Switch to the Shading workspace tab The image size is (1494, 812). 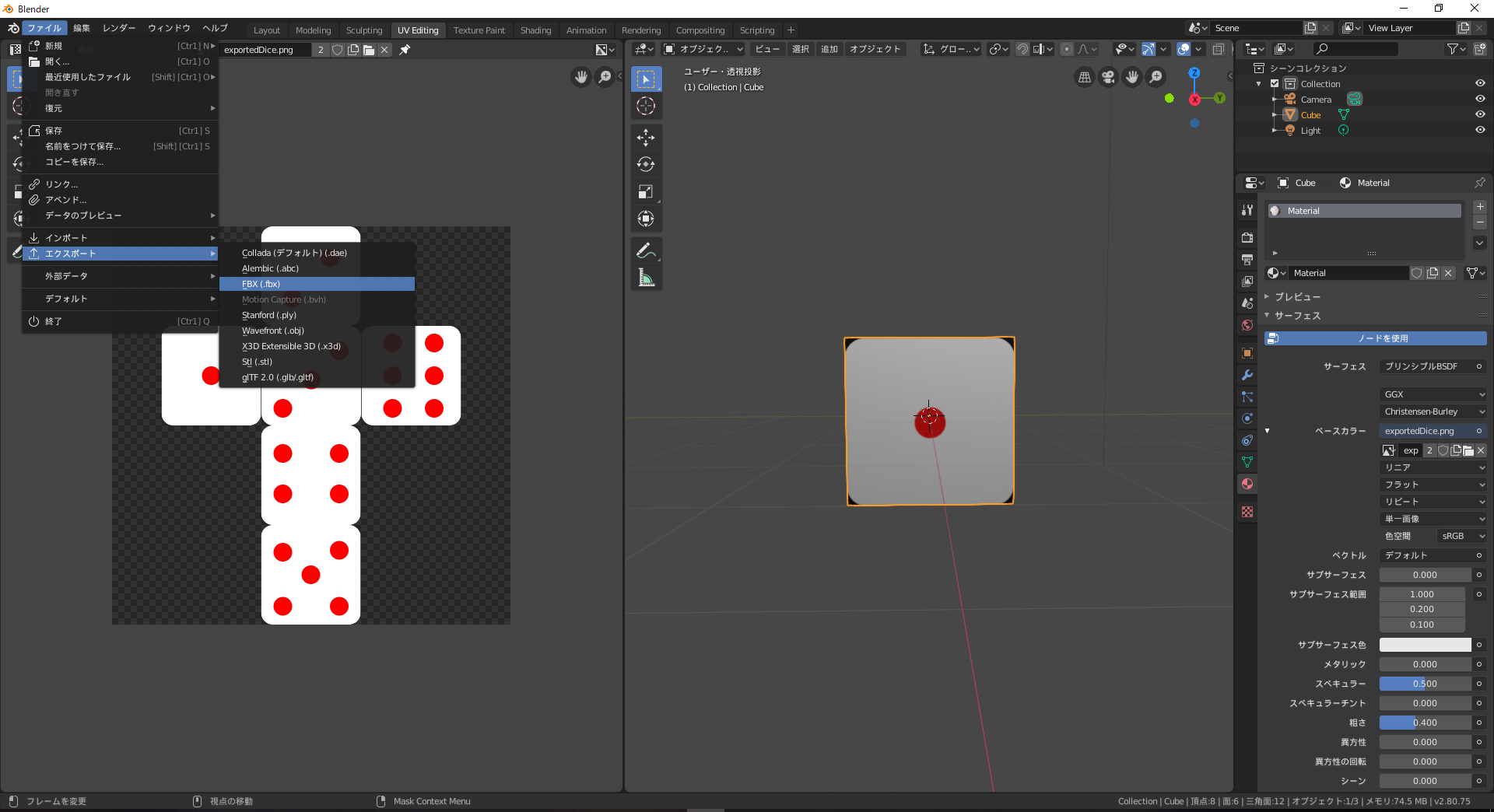click(535, 30)
